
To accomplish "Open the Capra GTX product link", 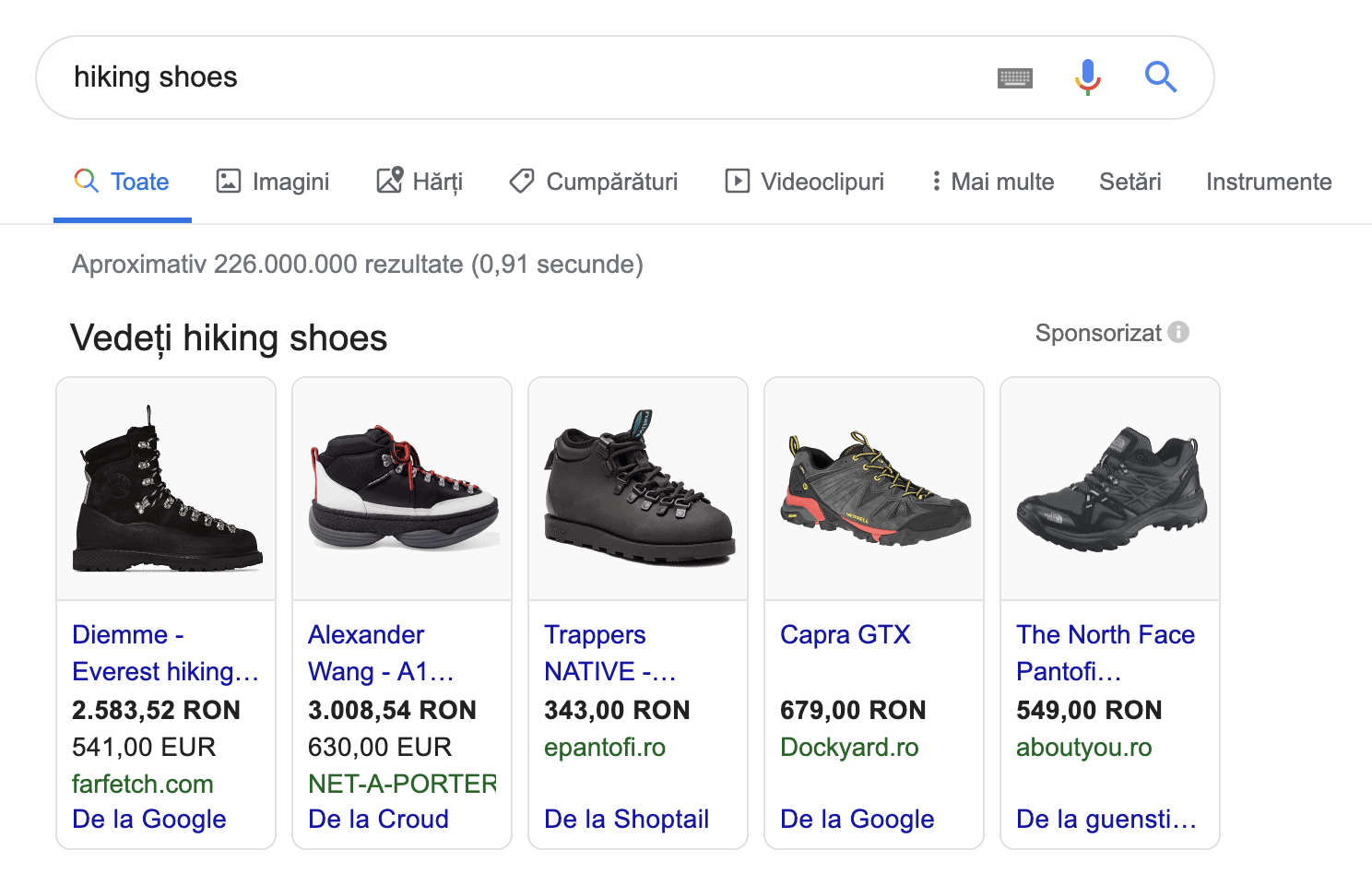I will point(846,634).
